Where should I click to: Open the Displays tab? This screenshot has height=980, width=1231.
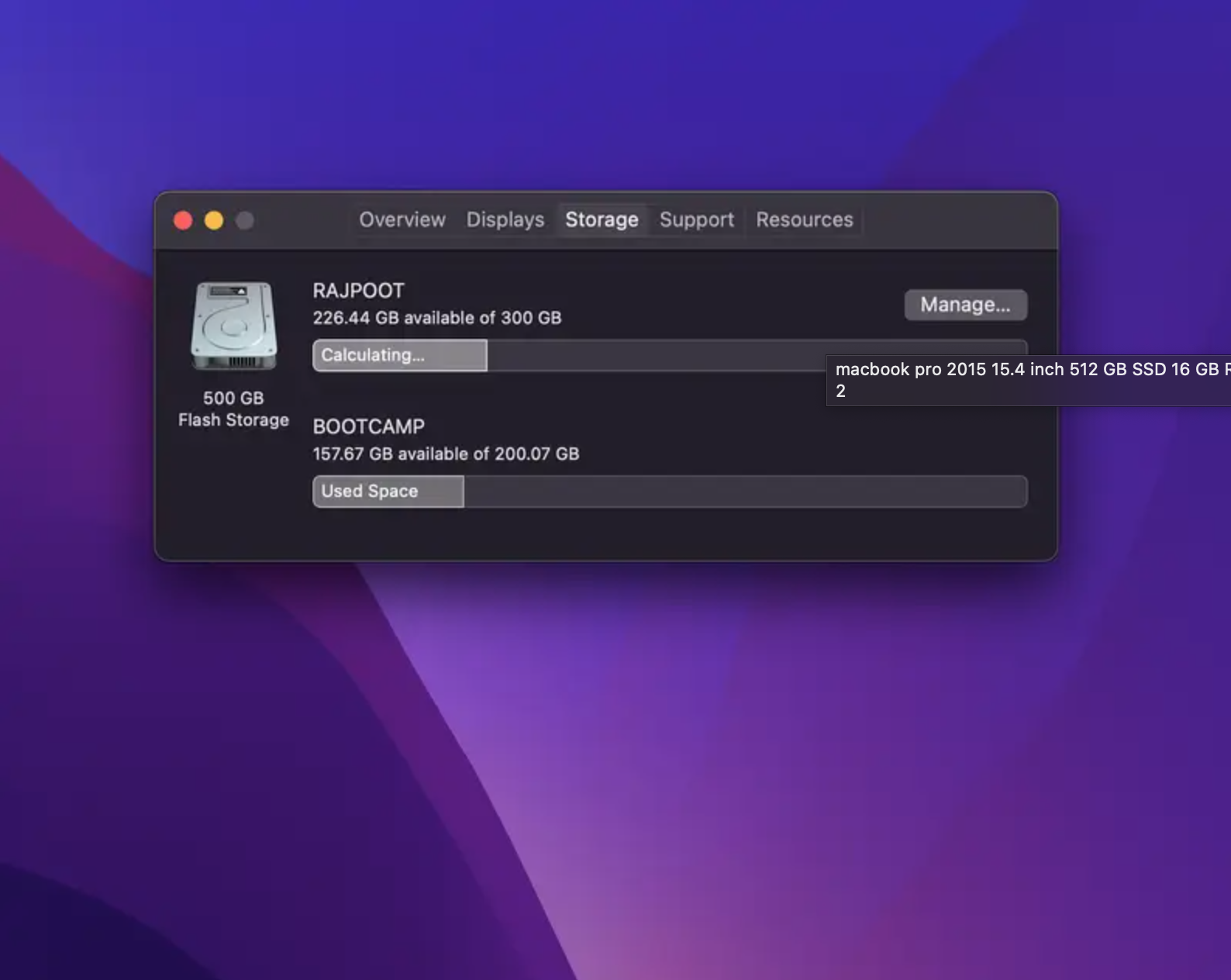505,220
